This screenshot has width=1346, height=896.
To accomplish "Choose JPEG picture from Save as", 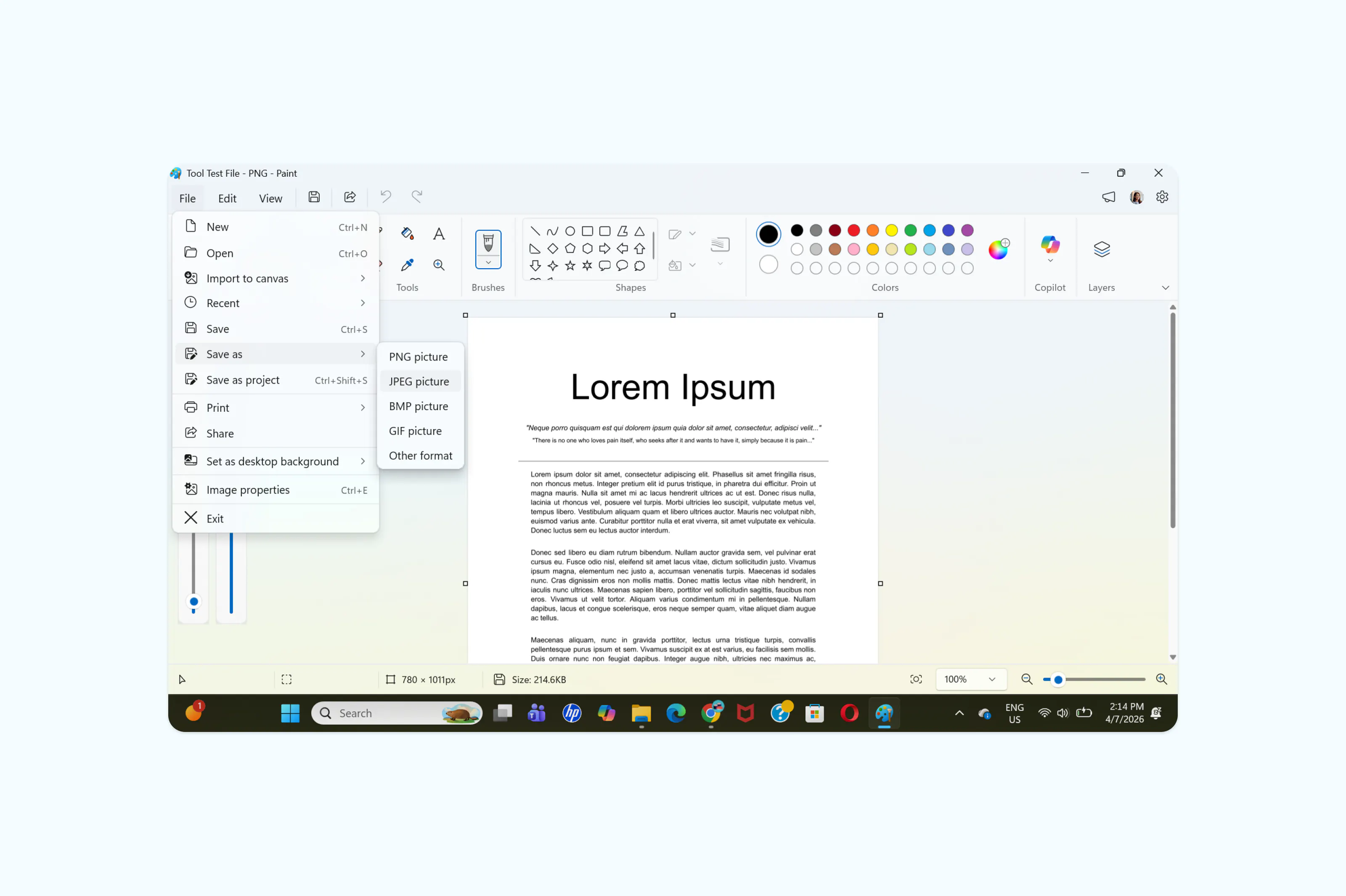I will (419, 381).
